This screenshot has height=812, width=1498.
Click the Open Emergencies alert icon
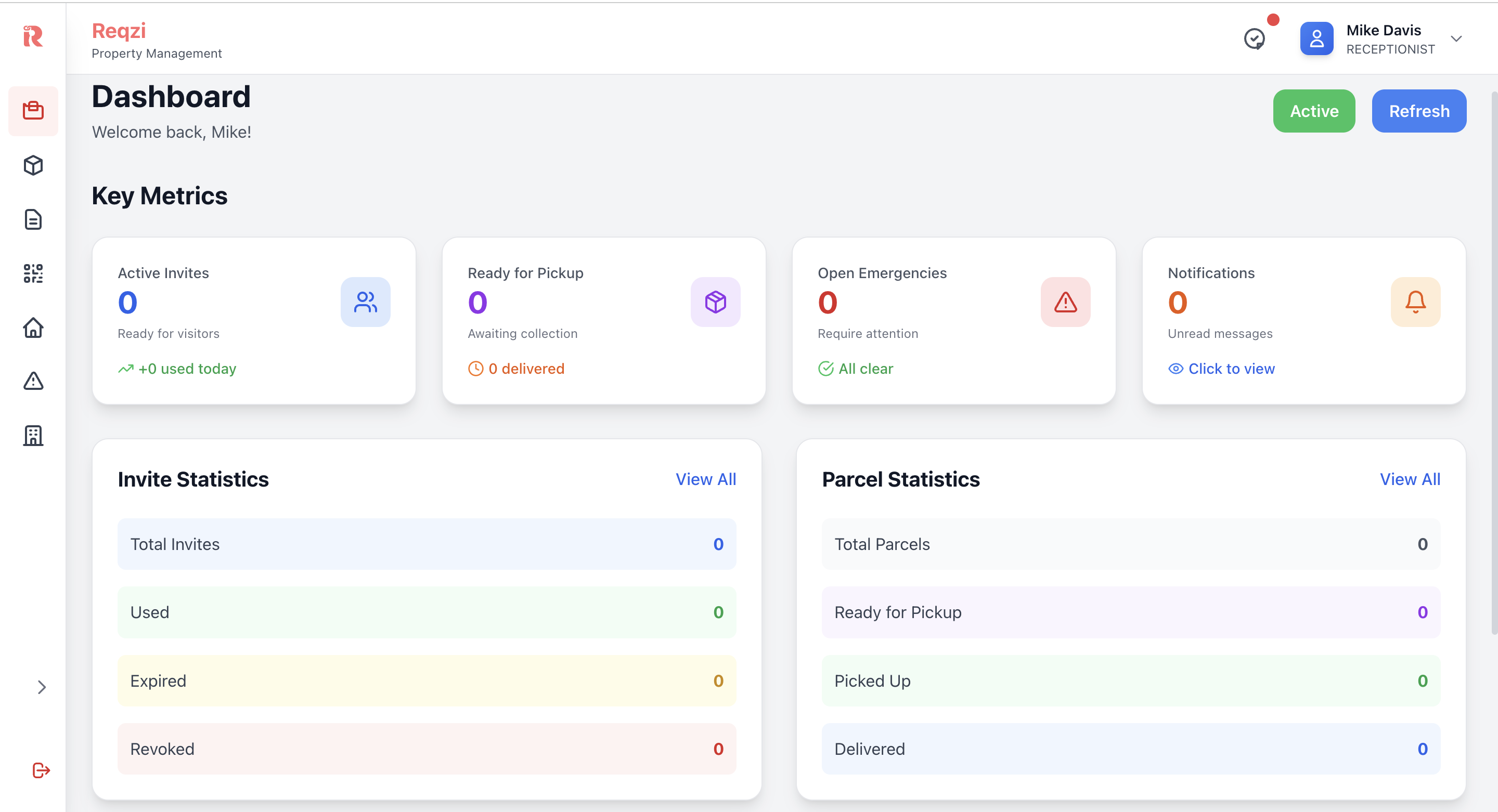[x=1065, y=302]
